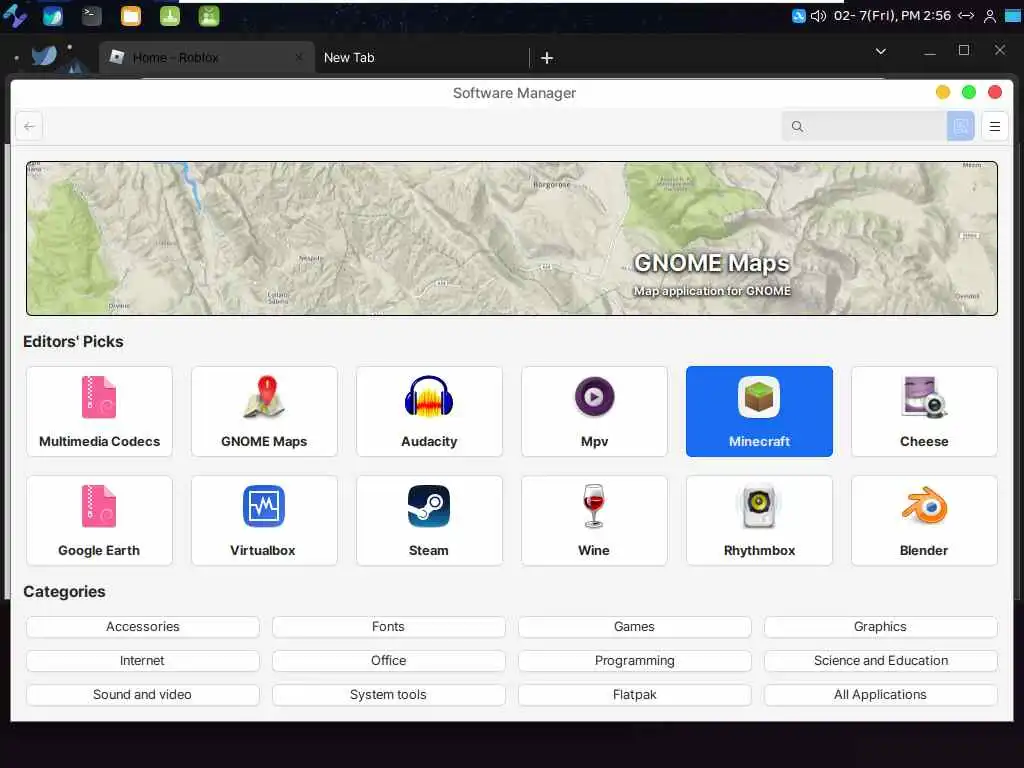Click the Software Manager back arrow
Screen dimensions: 1024x768
pyautogui.click(x=29, y=126)
